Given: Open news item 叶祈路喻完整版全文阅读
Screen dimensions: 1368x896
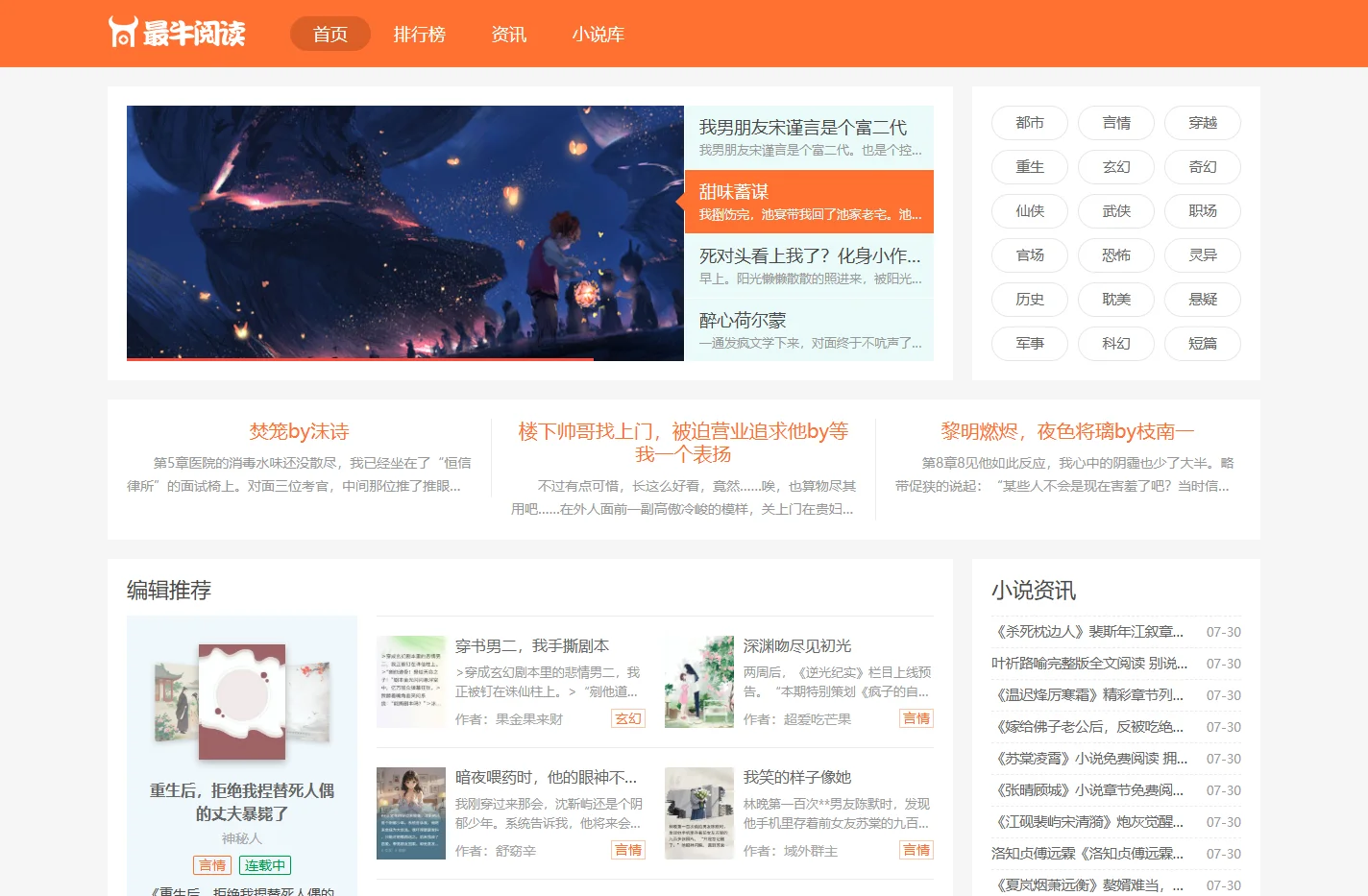Looking at the screenshot, I should click(x=1089, y=664).
